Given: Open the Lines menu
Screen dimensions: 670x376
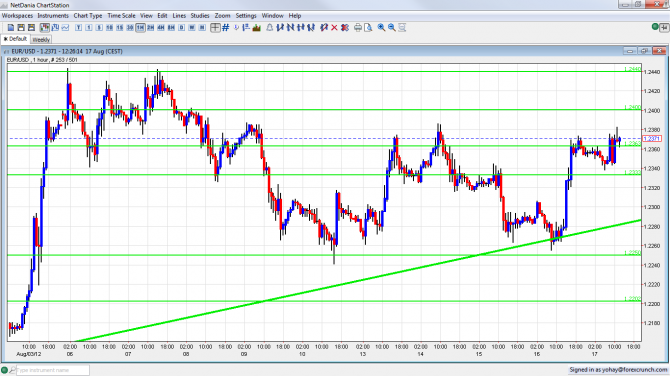Looking at the screenshot, I should click(179, 15).
